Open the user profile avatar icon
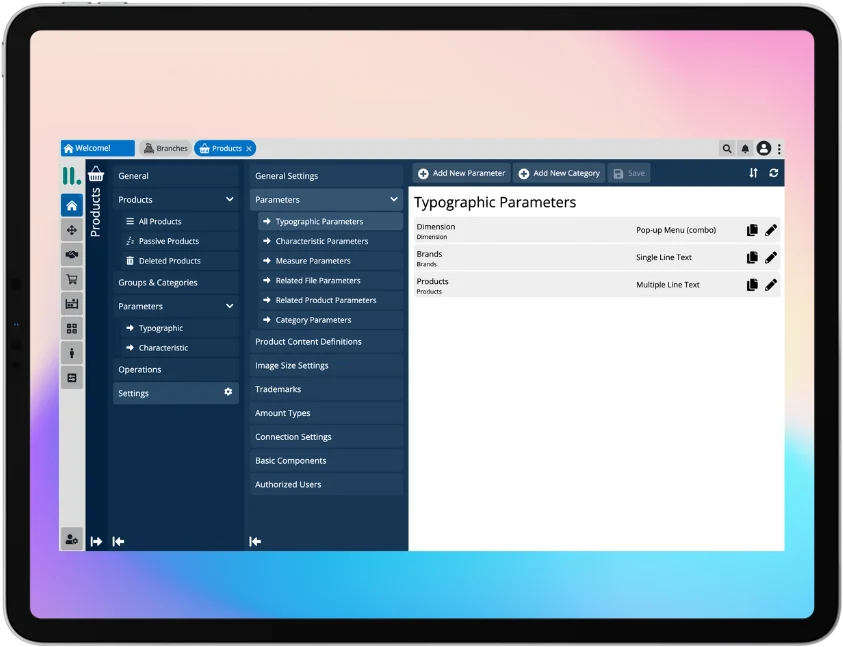 point(764,148)
